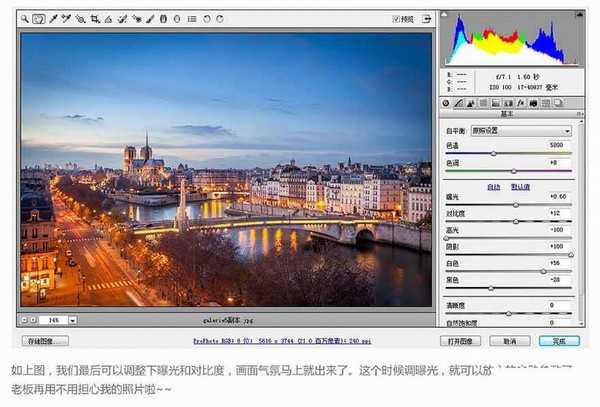Screen dimensions: 600x407
Task: Switch to the Snapshots panel tab
Action: [559, 103]
